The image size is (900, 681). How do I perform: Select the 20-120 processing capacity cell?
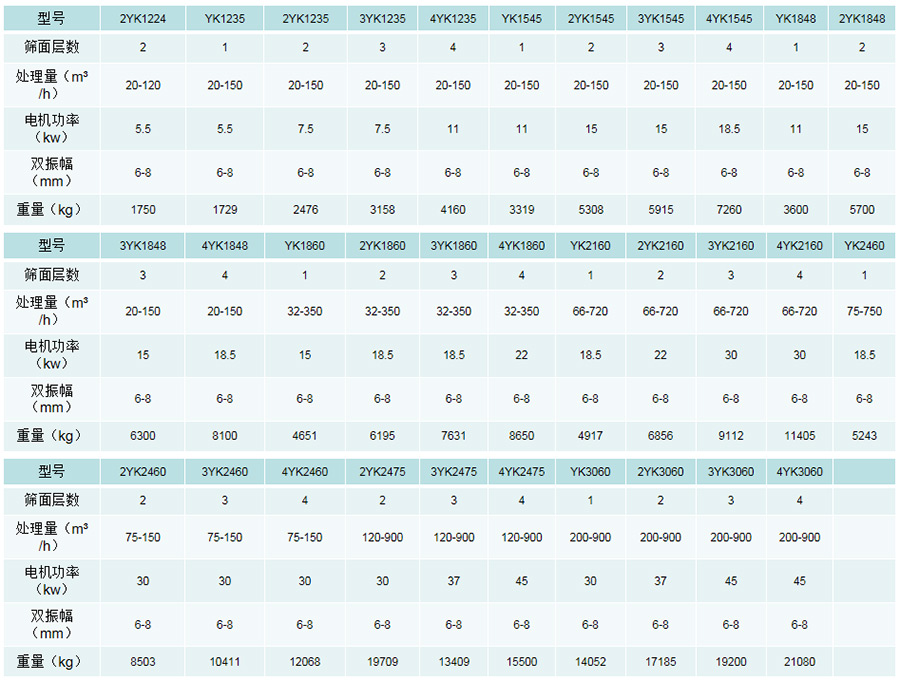[x=142, y=85]
